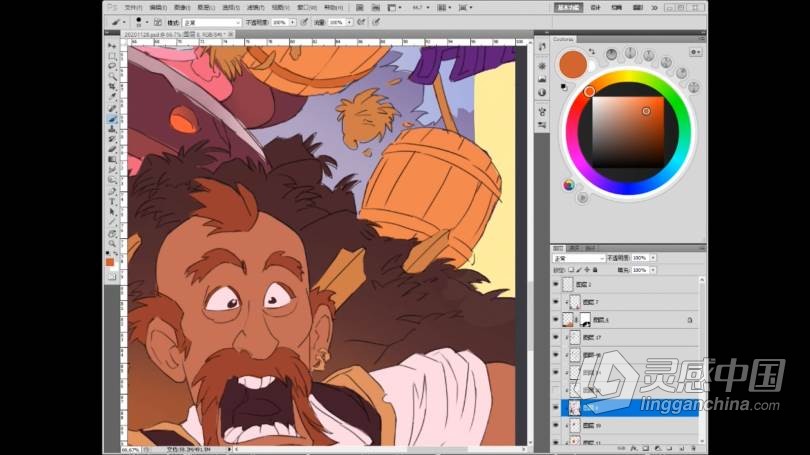Click create new layer icon
The image size is (810, 455).
(x=681, y=448)
